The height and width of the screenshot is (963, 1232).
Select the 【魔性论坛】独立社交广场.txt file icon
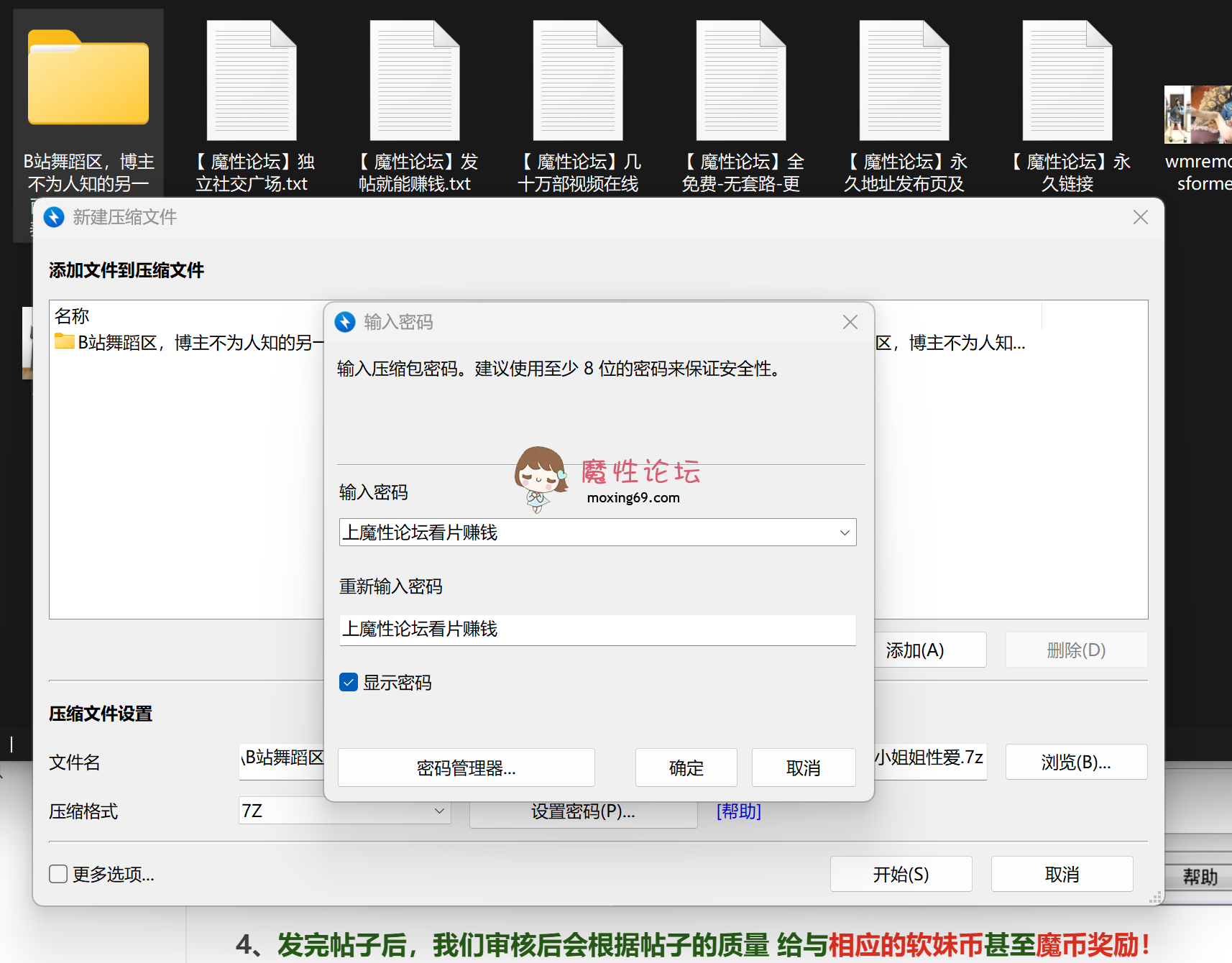(252, 80)
